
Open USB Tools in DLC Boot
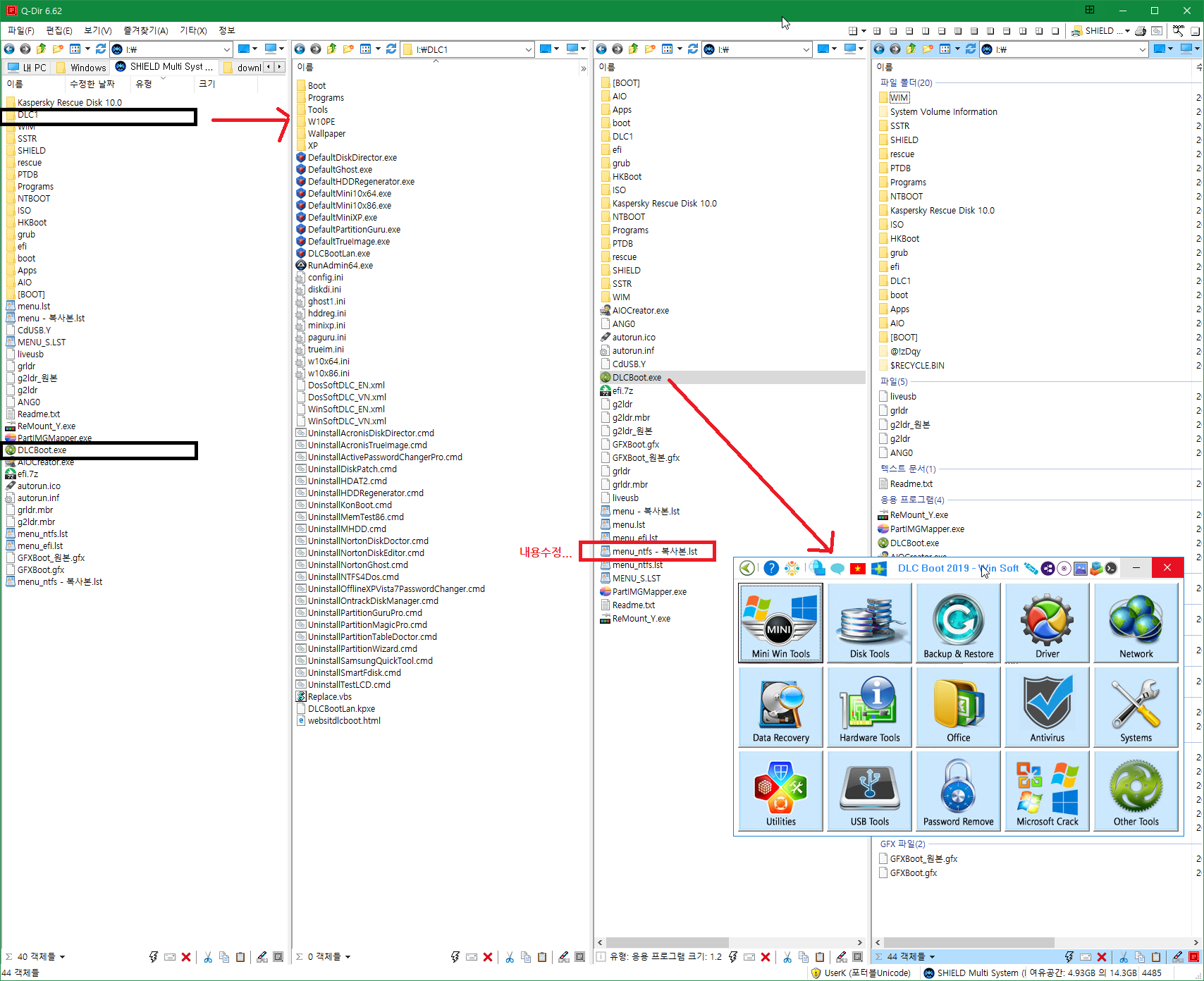click(x=869, y=791)
